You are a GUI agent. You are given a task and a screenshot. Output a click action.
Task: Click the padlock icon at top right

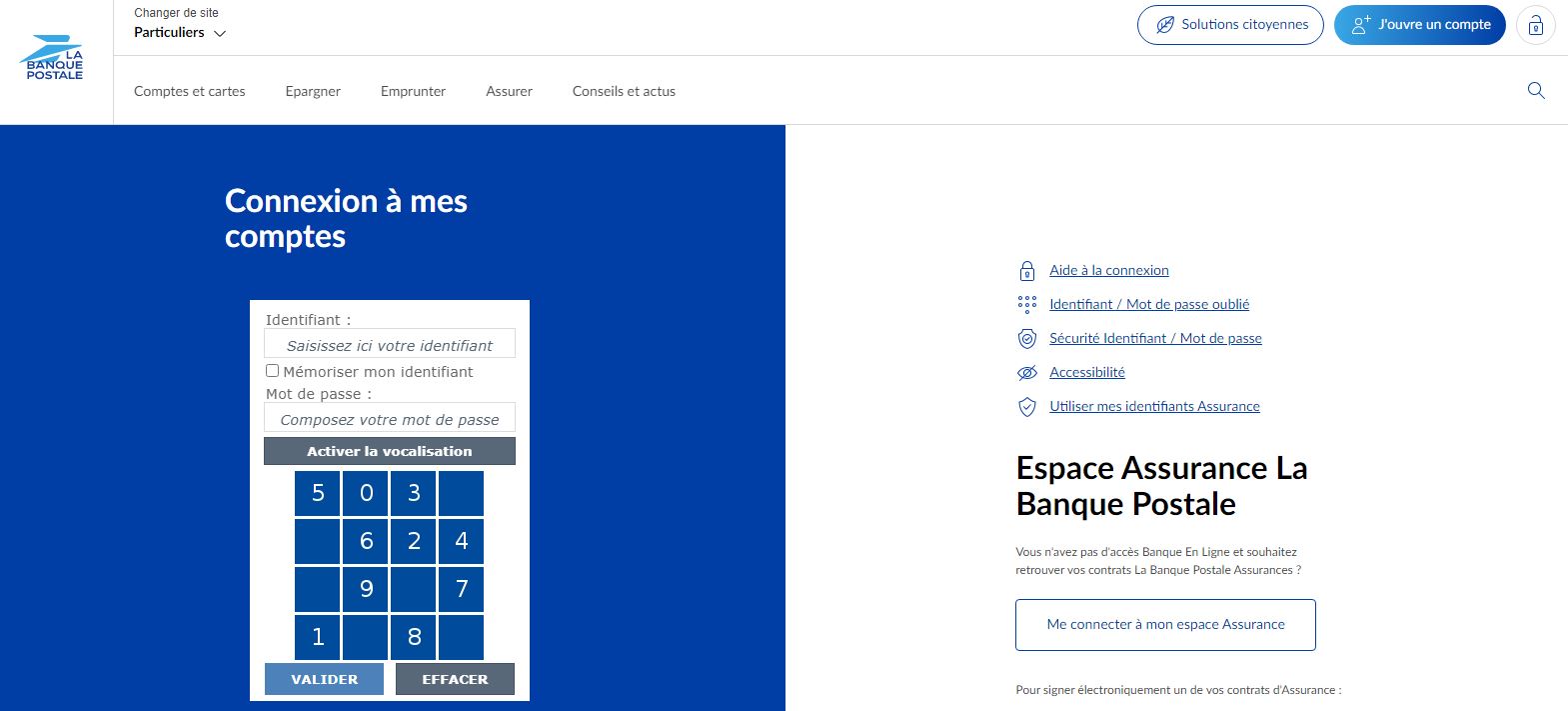pos(1536,25)
